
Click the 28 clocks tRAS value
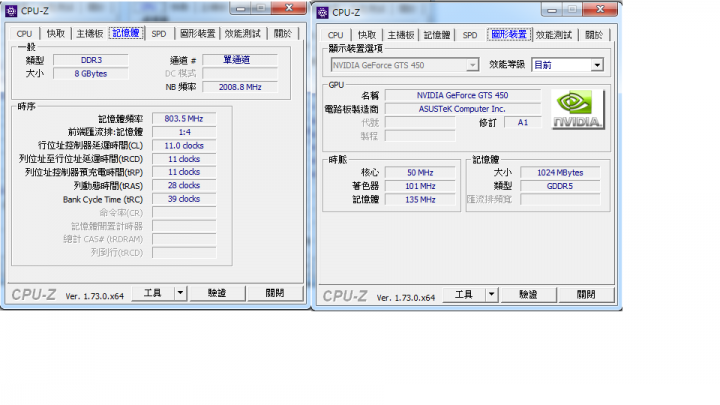point(184,185)
